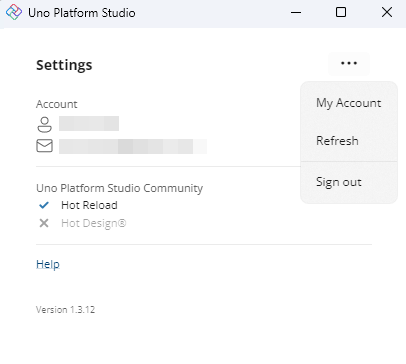This screenshot has width=406, height=364.
Task: Minimize the Uno Platform Studio window
Action: coord(296,13)
